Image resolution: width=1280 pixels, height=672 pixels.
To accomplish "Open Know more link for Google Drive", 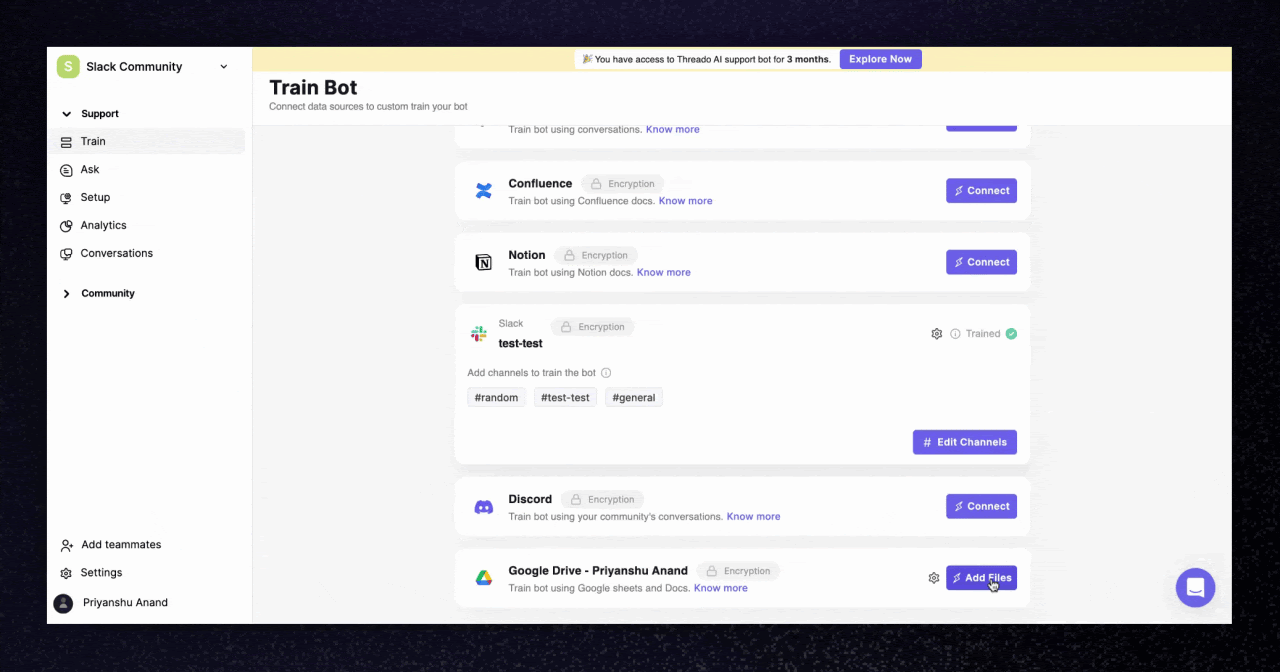I will pos(720,588).
